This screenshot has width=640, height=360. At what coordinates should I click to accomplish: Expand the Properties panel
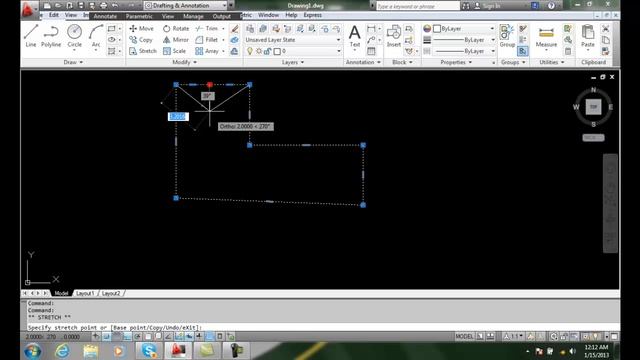[456, 62]
